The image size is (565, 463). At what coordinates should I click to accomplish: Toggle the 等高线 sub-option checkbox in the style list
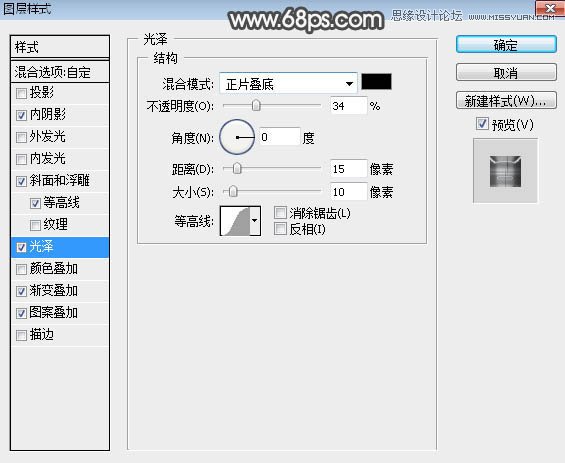point(35,203)
